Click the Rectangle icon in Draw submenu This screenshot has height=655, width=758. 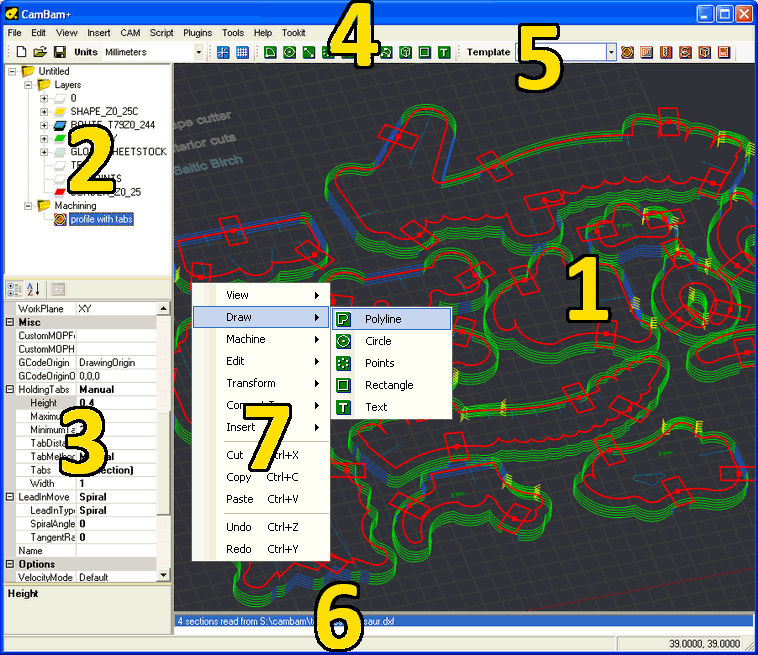343,385
